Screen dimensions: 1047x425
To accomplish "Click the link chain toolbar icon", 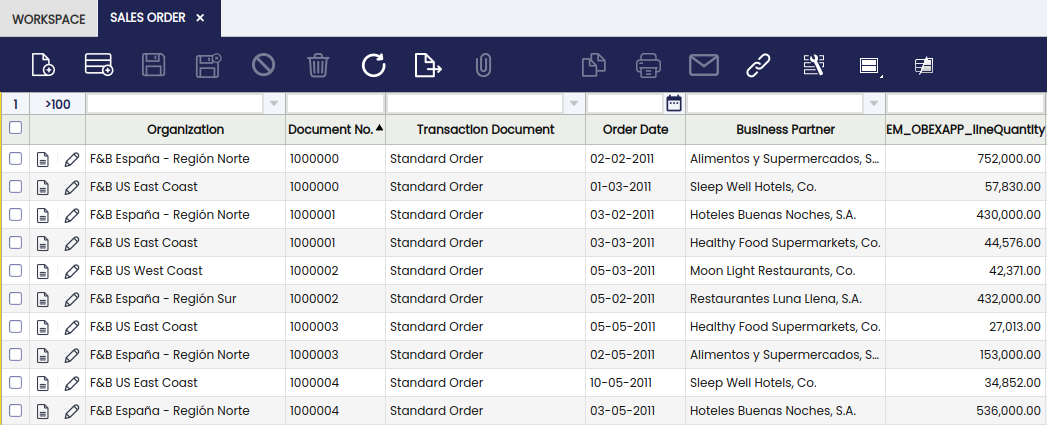I will 758,65.
